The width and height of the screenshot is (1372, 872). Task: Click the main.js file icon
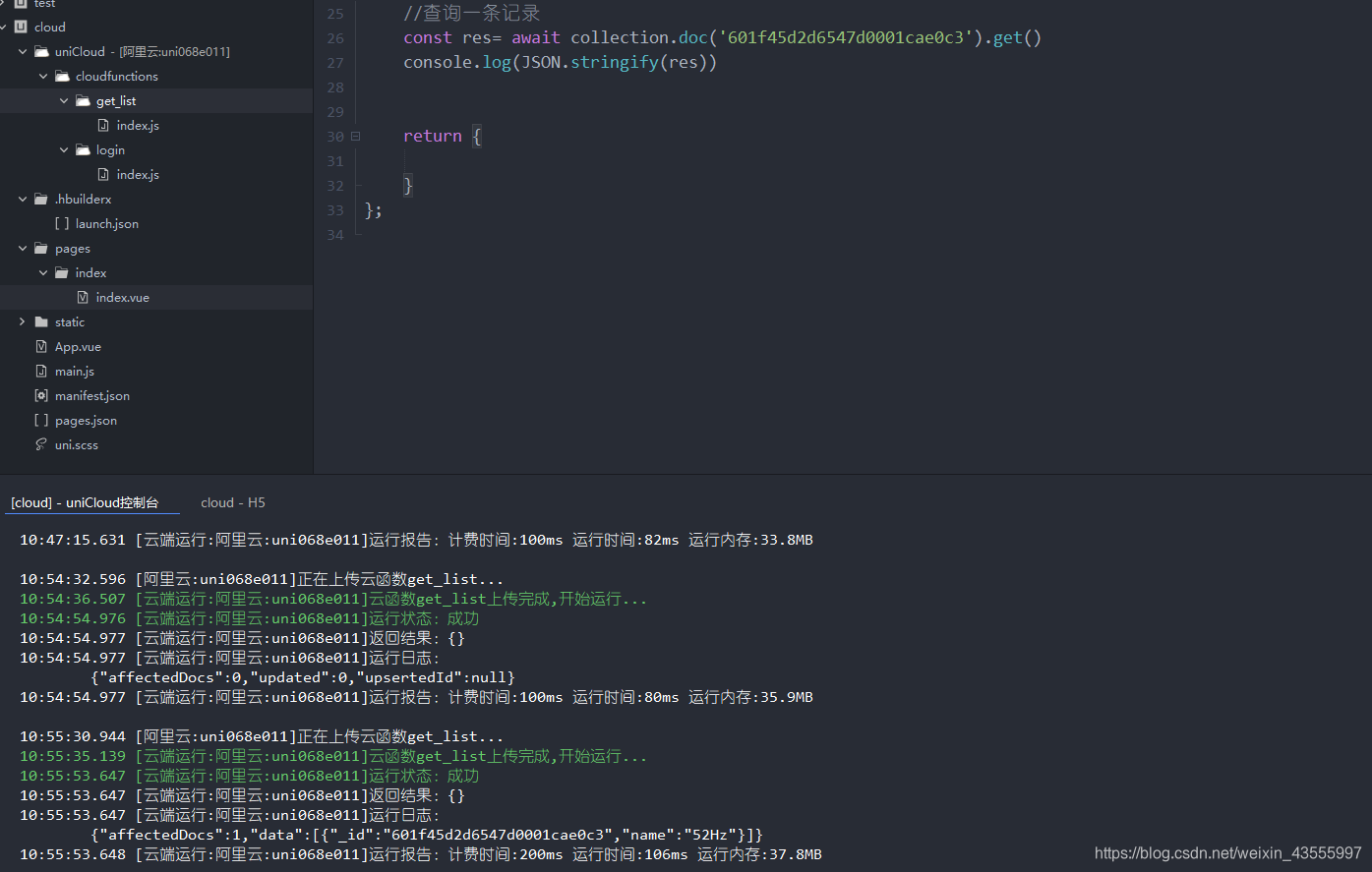click(x=41, y=372)
